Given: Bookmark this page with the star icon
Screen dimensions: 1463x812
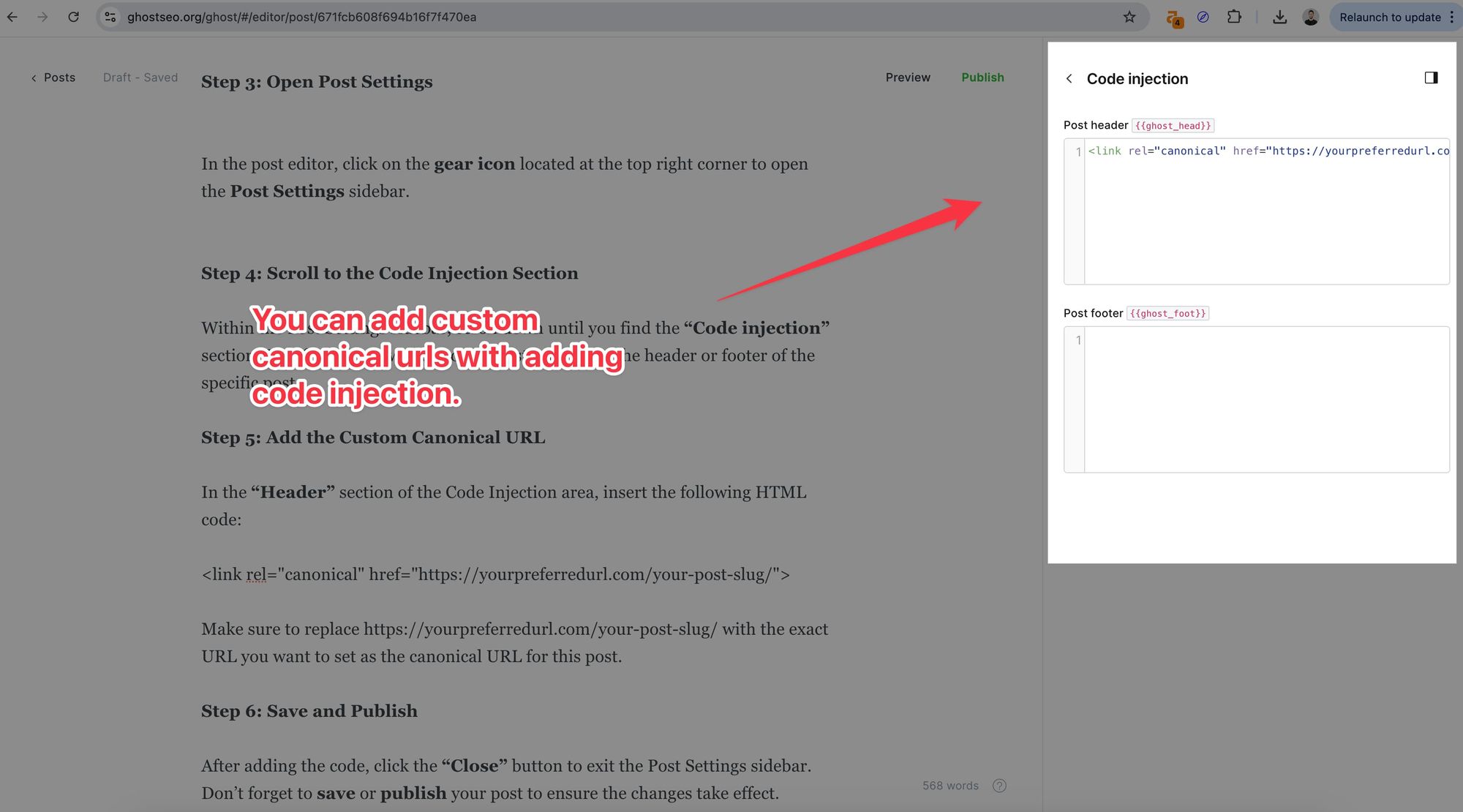Looking at the screenshot, I should (1129, 17).
